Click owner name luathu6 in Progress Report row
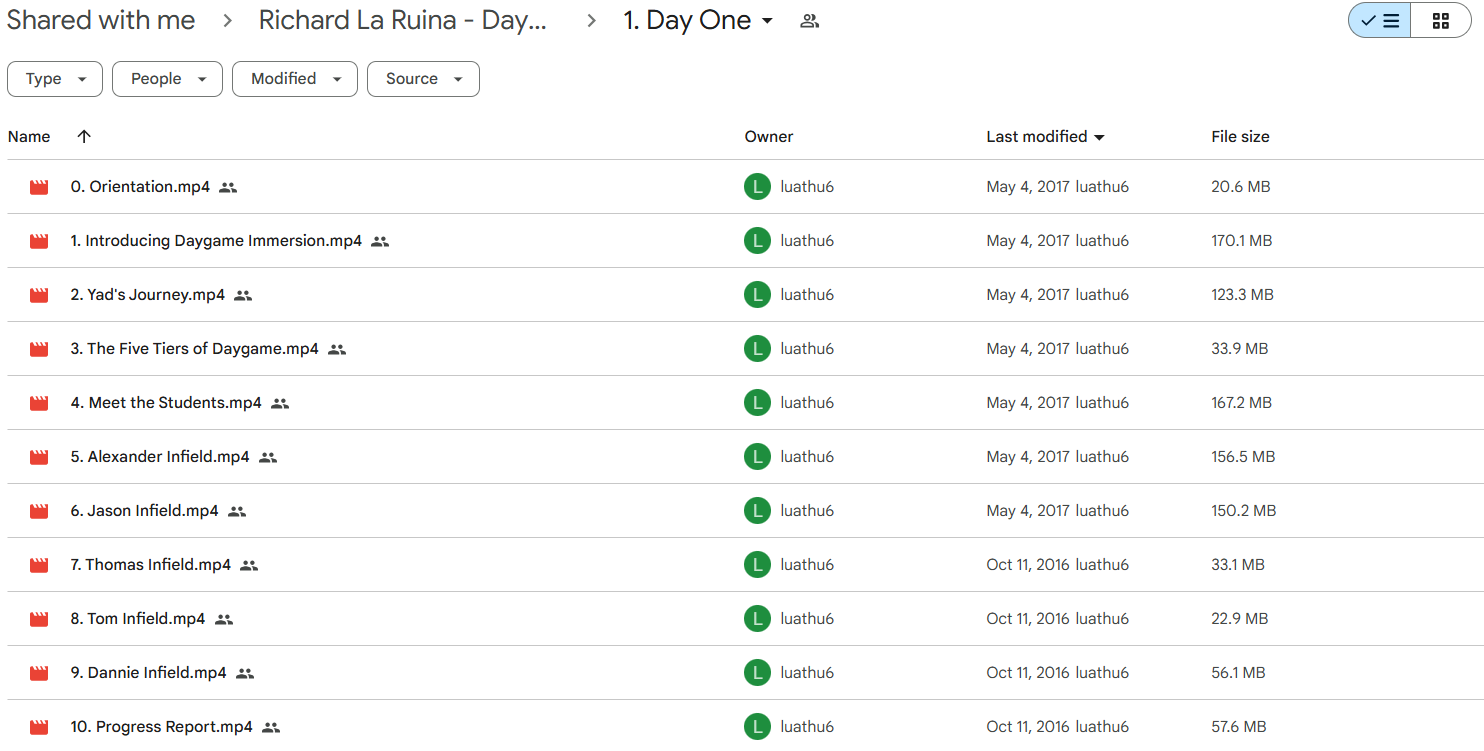Image resolution: width=1484 pixels, height=751 pixels. pyautogui.click(x=807, y=727)
